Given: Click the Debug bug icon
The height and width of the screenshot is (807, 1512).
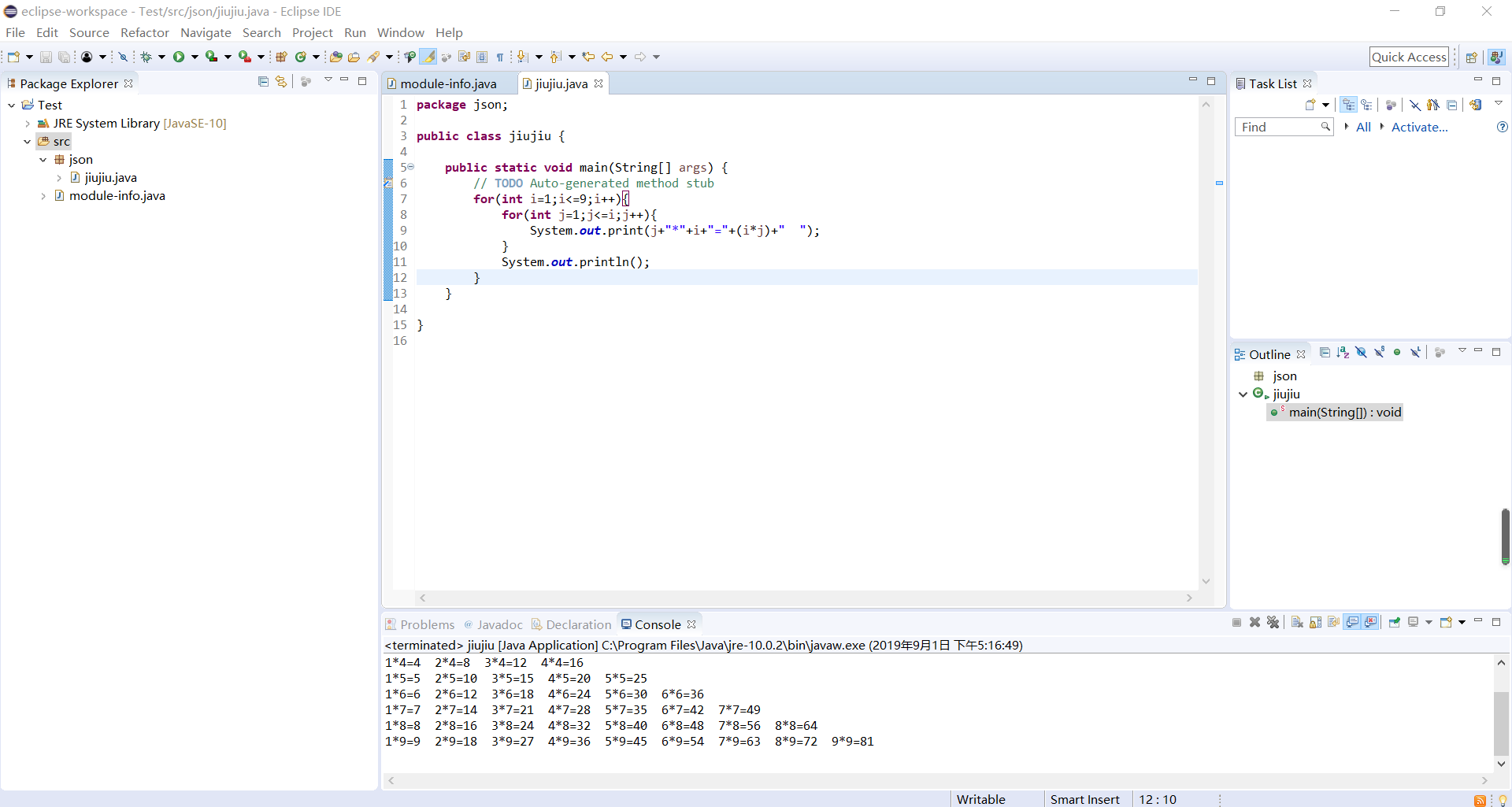Looking at the screenshot, I should pyautogui.click(x=146, y=57).
